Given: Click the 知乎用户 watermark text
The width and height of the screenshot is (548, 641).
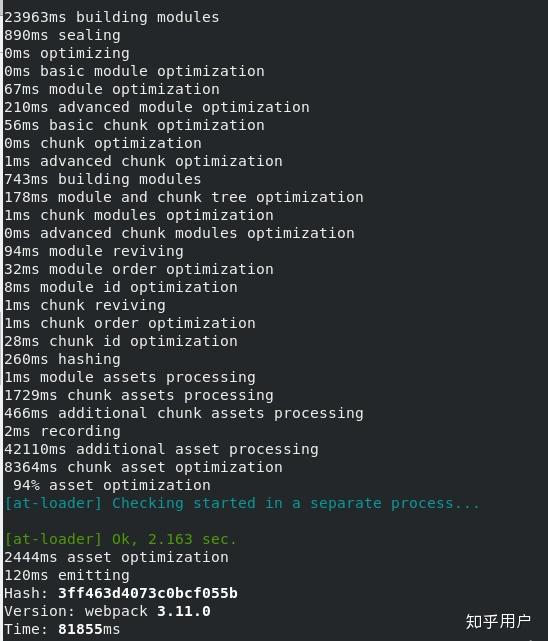Looking at the screenshot, I should pos(498,621).
